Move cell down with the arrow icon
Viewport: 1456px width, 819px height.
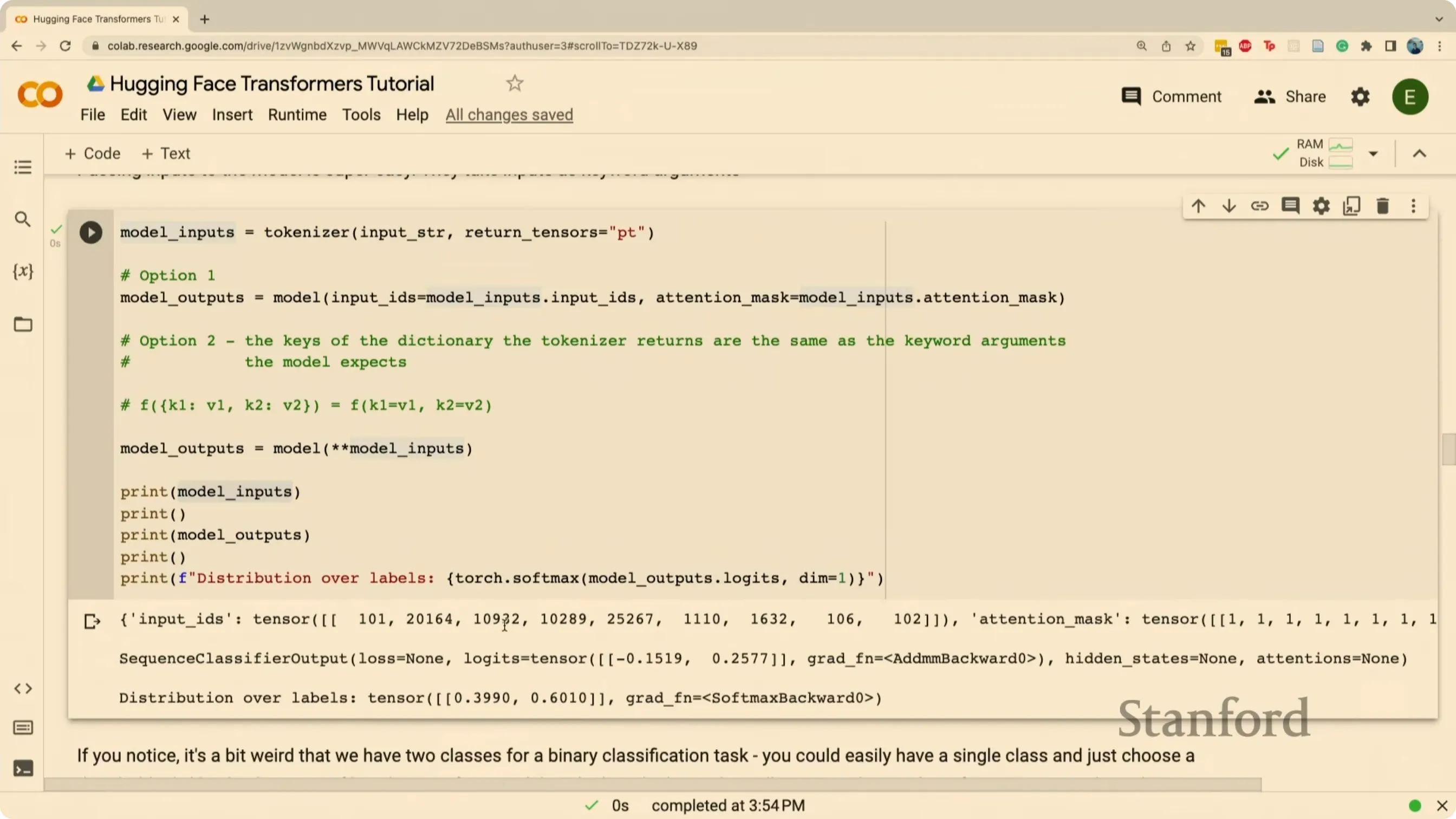click(x=1229, y=206)
